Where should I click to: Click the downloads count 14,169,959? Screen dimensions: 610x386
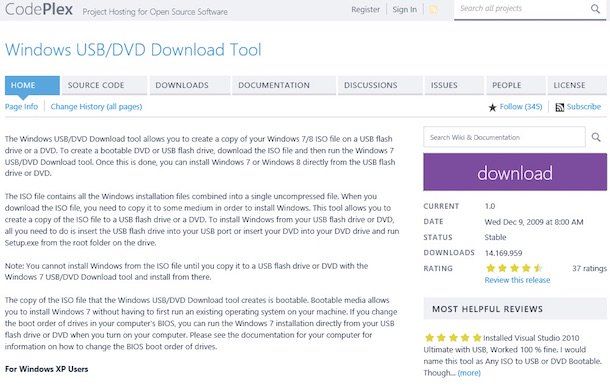(503, 253)
